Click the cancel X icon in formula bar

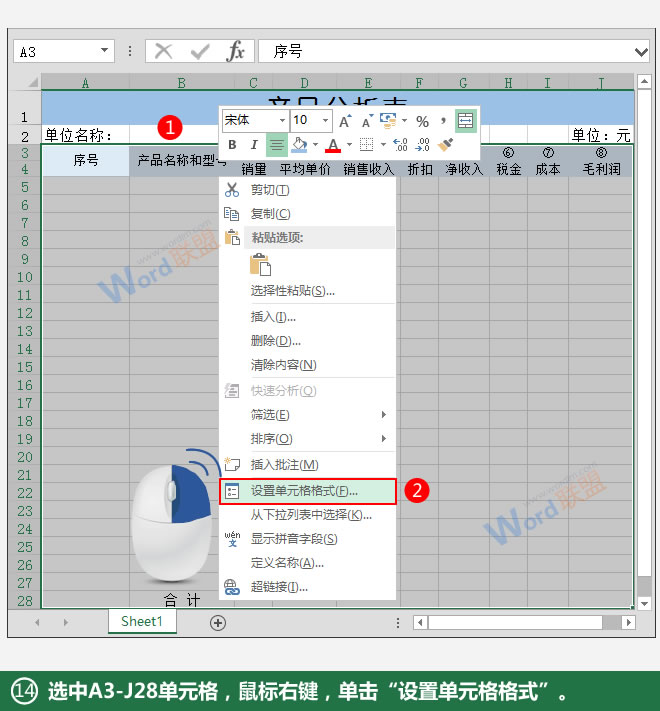tap(164, 51)
